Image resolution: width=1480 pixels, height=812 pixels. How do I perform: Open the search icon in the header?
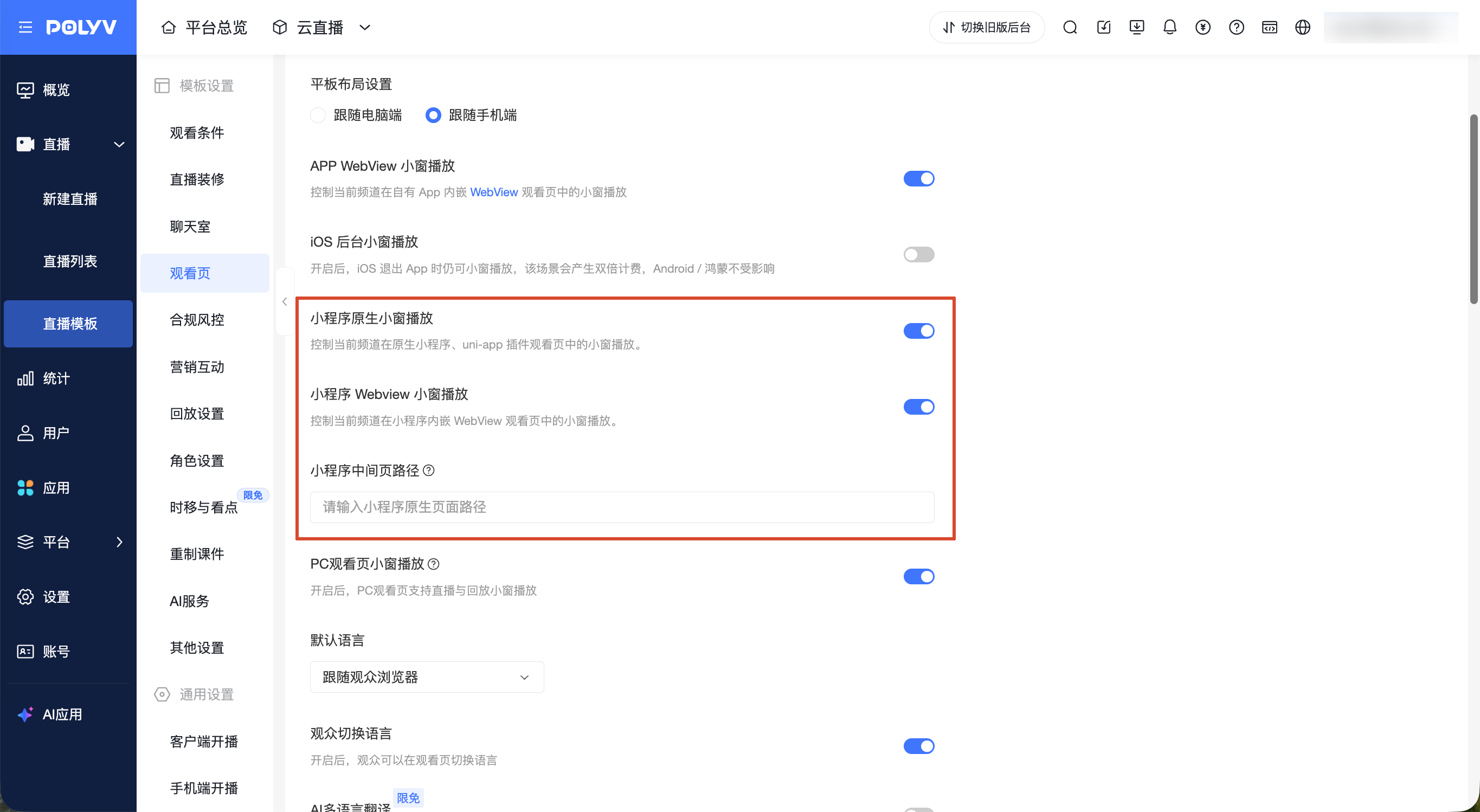(x=1070, y=27)
